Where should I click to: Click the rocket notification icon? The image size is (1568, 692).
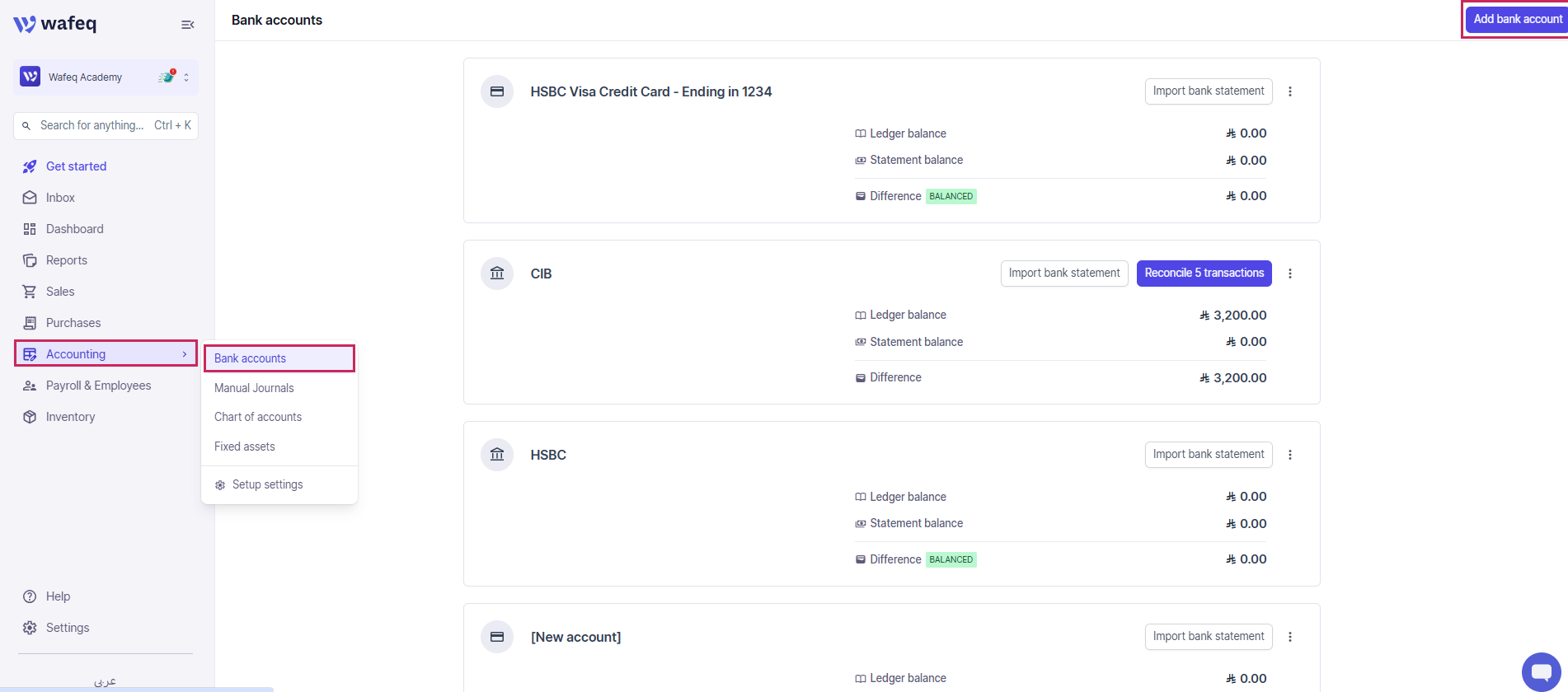click(x=167, y=77)
